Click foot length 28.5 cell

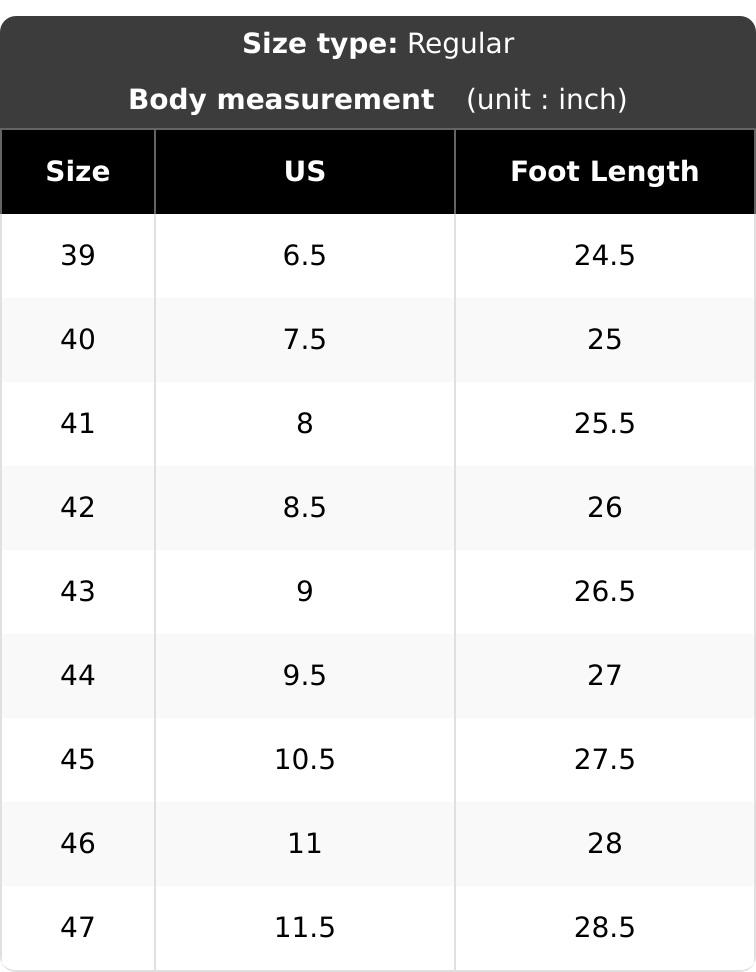click(605, 927)
